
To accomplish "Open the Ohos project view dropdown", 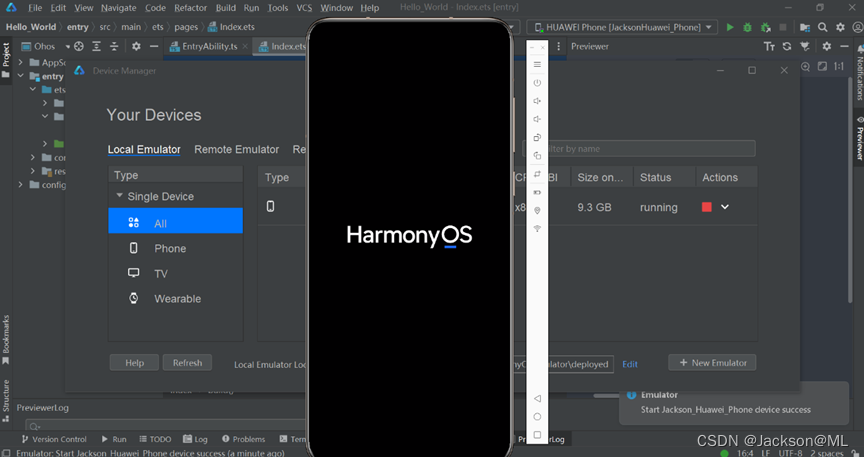I will point(46,47).
